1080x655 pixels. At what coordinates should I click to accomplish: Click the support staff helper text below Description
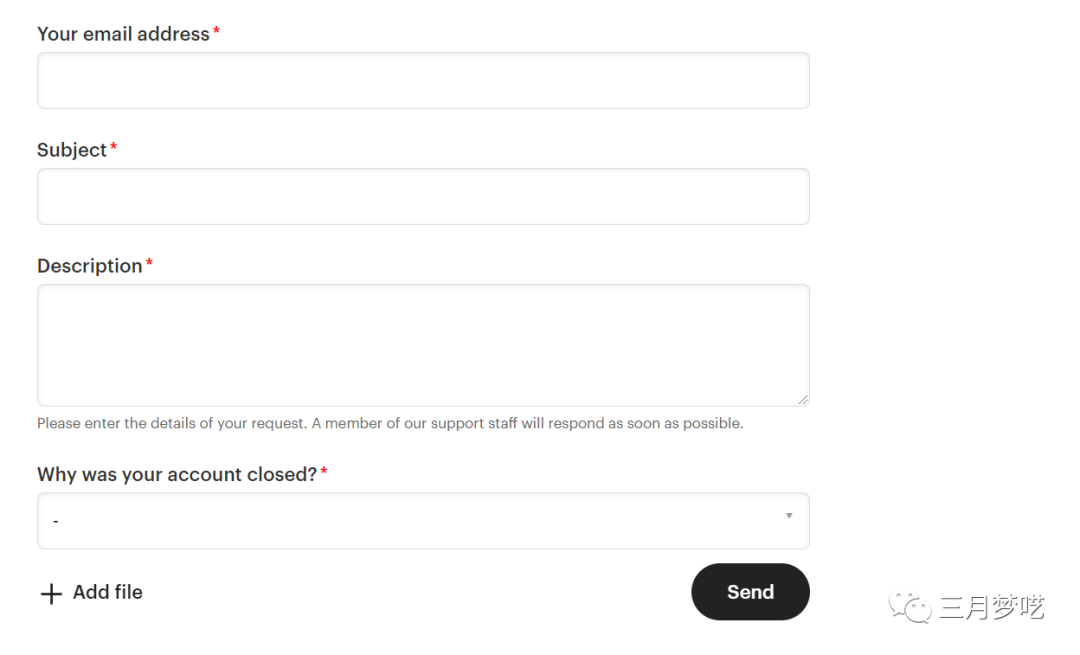tap(390, 423)
